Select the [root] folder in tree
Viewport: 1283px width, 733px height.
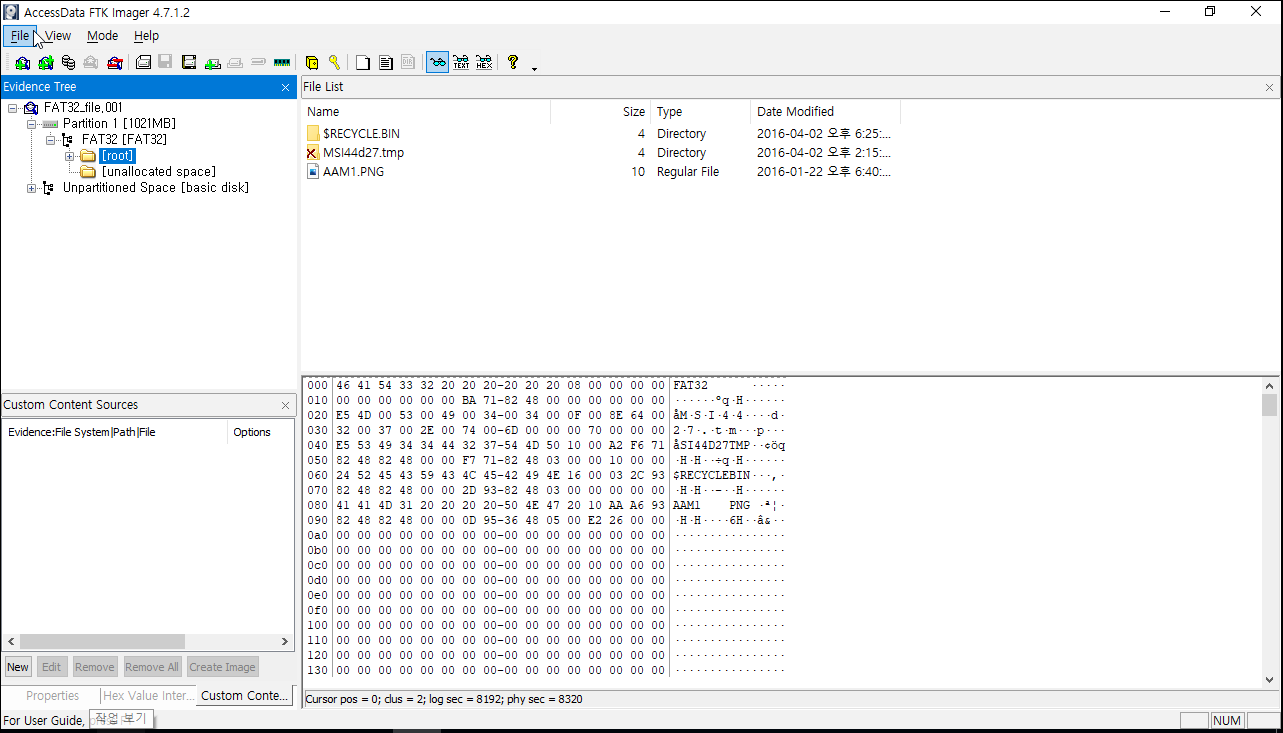[117, 156]
